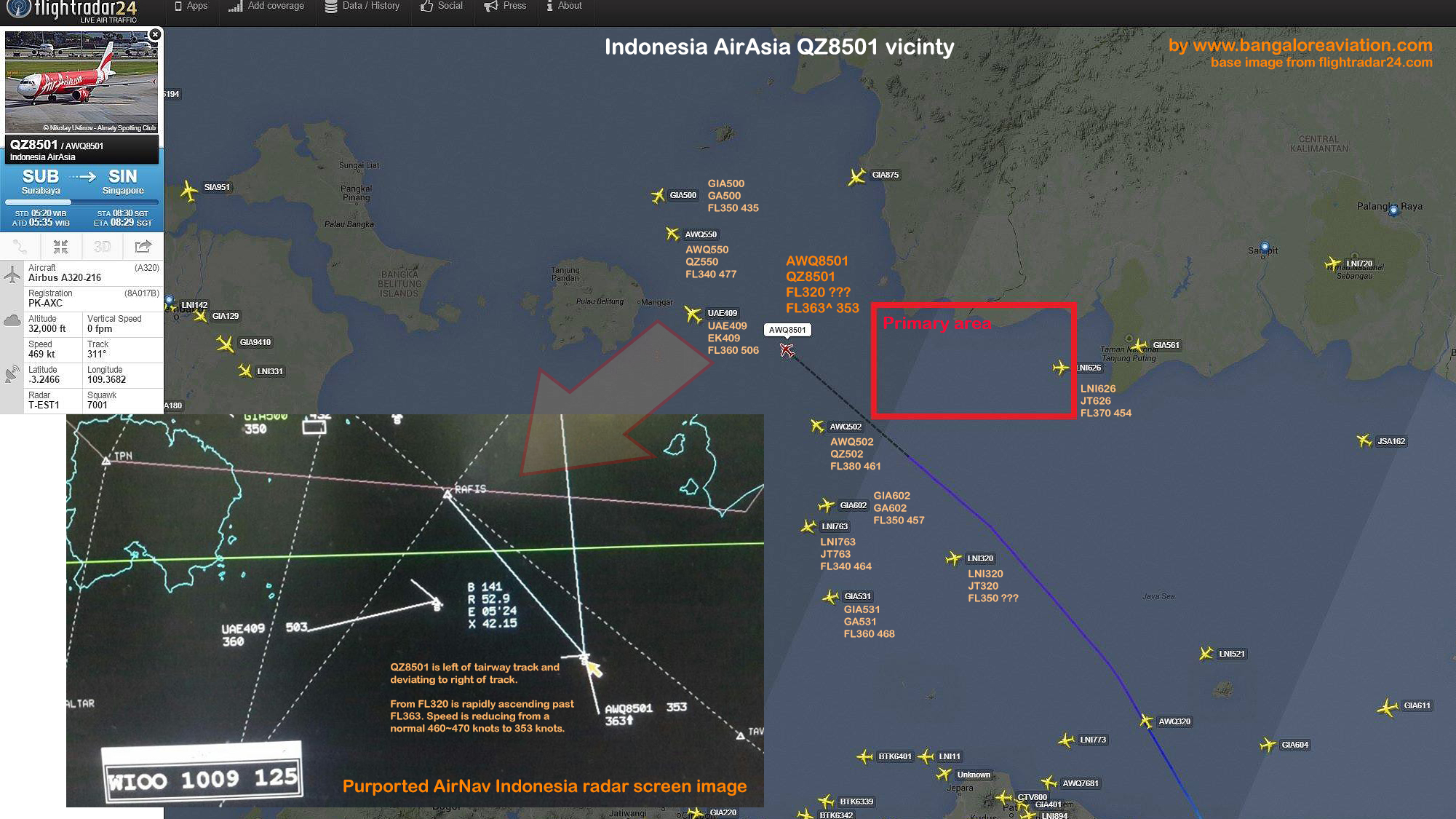Viewport: 1456px width, 819px height.
Task: Select the AWQ502 aircraft icon
Action: (817, 426)
